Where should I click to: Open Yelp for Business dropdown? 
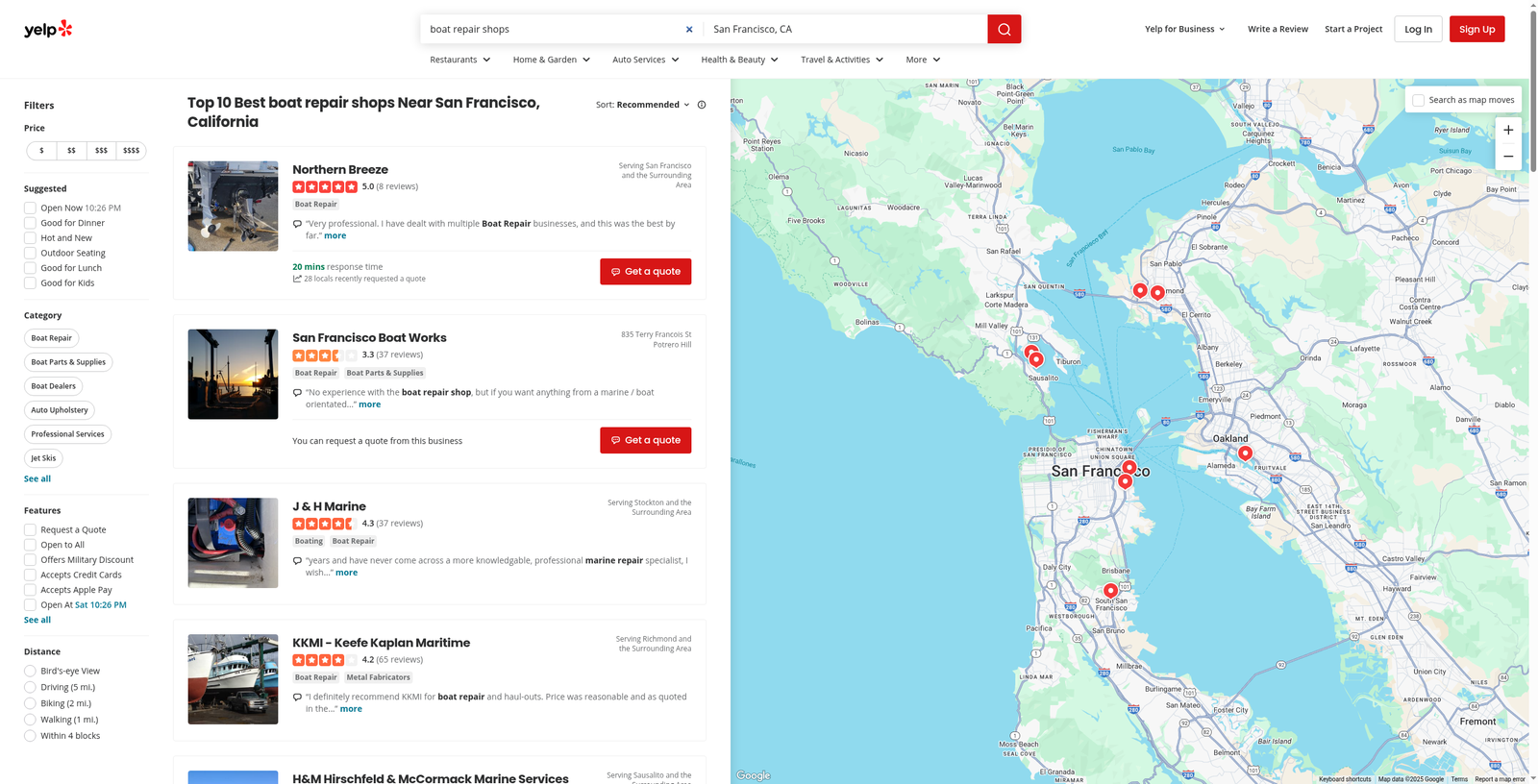pos(1185,29)
